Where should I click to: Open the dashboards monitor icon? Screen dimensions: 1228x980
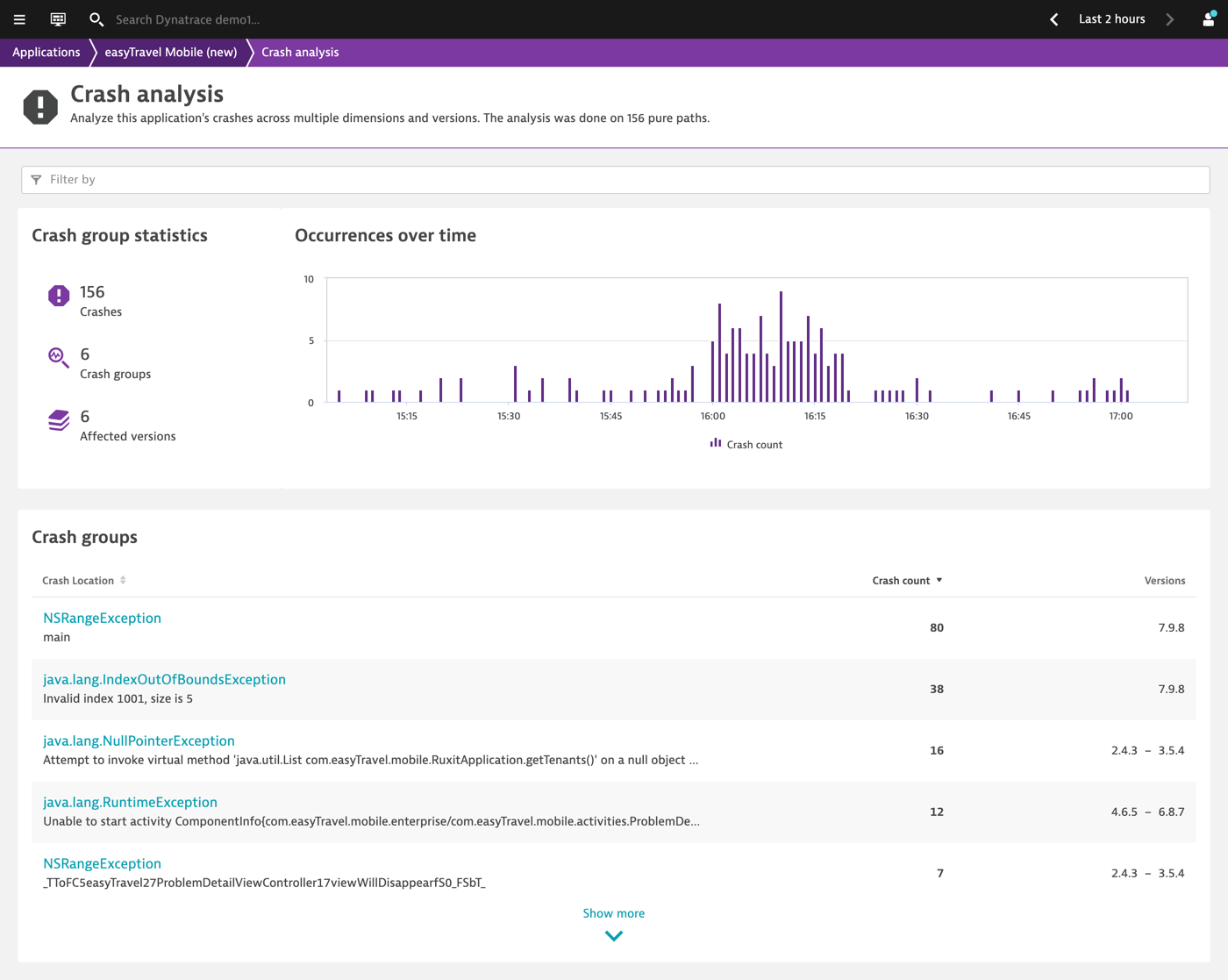click(x=58, y=19)
